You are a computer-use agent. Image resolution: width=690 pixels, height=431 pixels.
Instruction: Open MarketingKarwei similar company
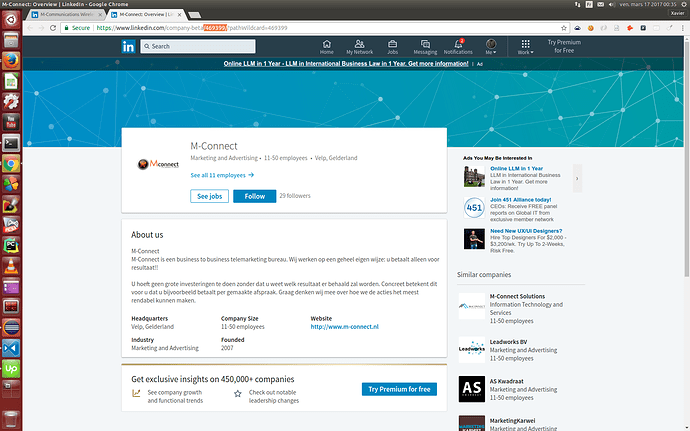pyautogui.click(x=512, y=420)
